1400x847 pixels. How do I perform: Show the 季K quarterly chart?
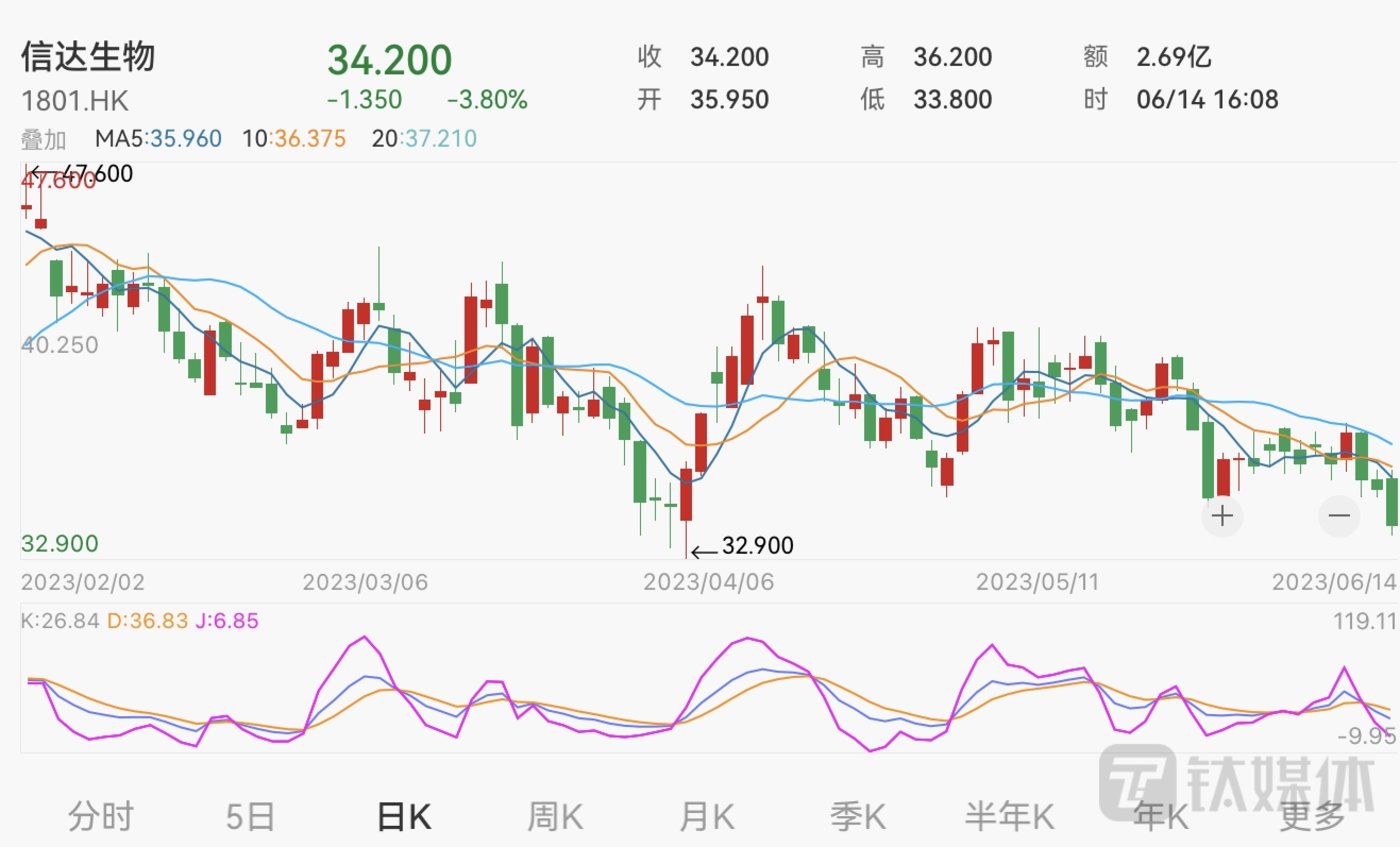859,816
